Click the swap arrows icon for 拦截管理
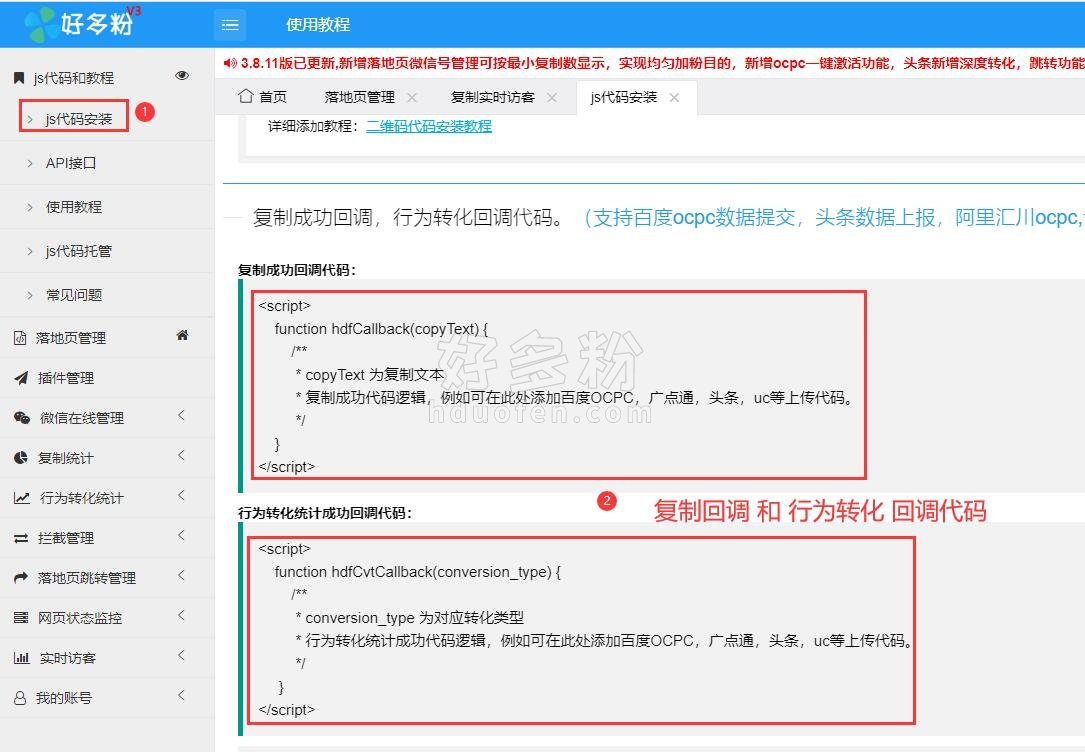 coord(21,538)
